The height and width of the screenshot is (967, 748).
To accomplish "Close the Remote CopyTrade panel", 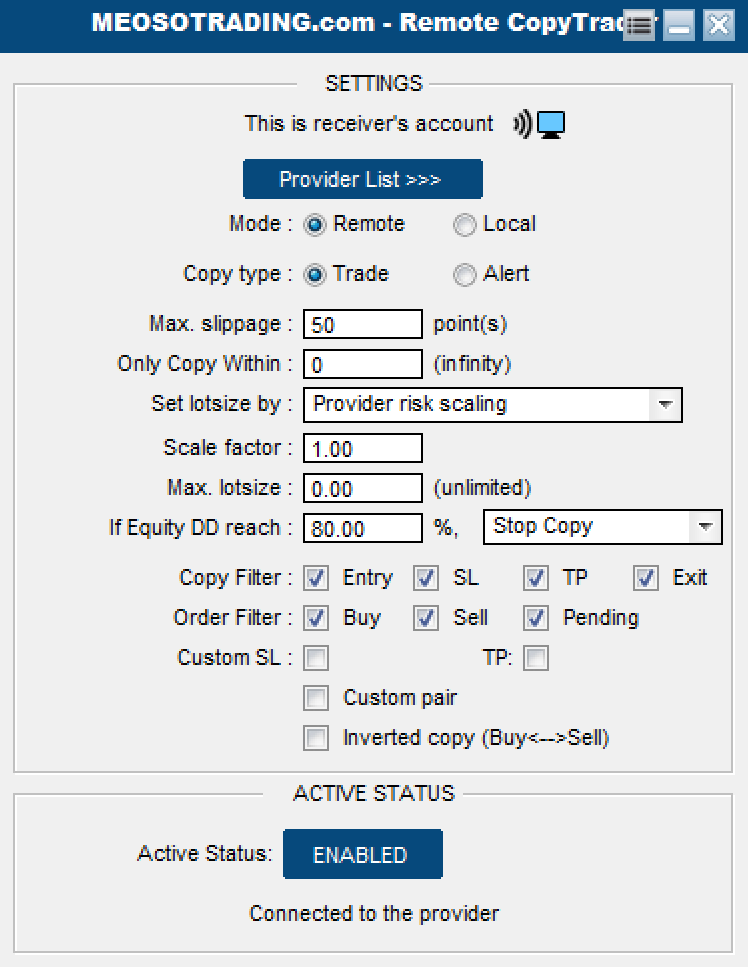I will click(x=718, y=26).
